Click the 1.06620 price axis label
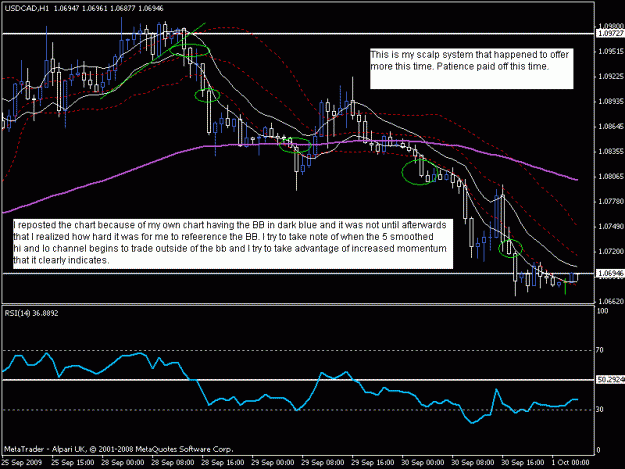 pos(611,302)
